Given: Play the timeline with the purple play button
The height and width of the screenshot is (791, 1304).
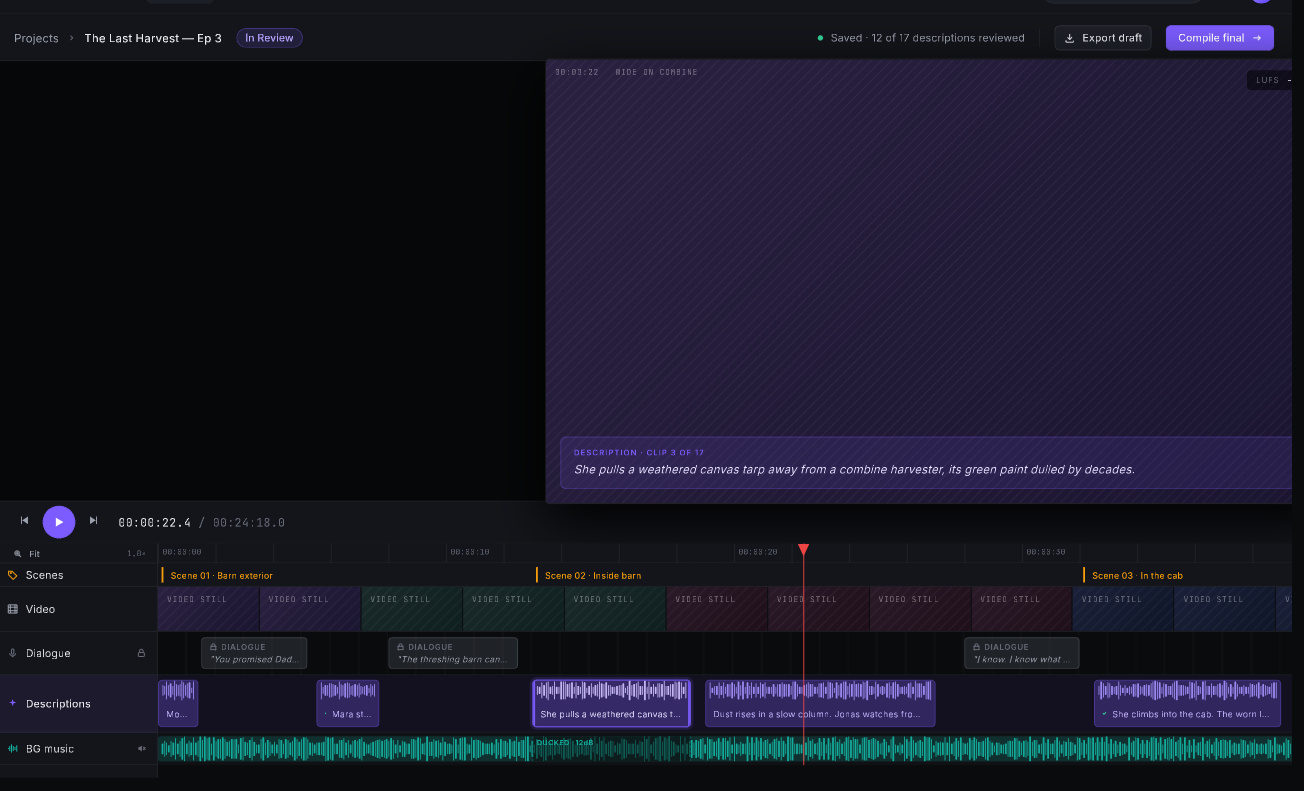Looking at the screenshot, I should click(59, 522).
